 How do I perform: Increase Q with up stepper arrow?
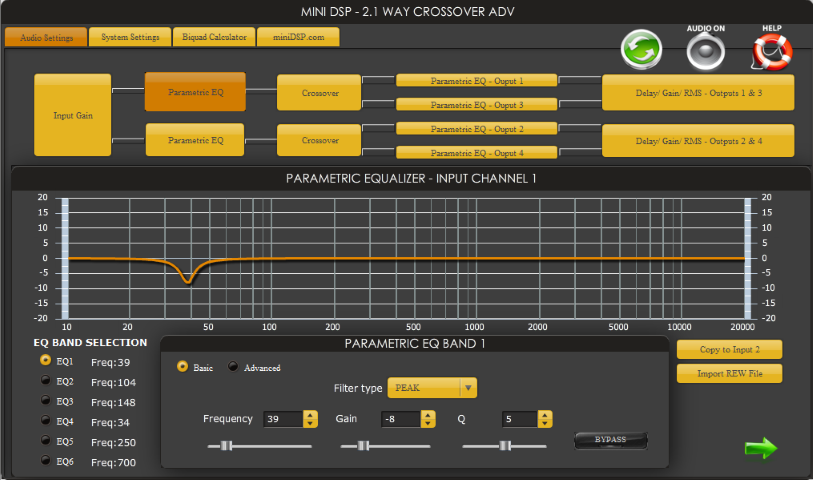(545, 415)
